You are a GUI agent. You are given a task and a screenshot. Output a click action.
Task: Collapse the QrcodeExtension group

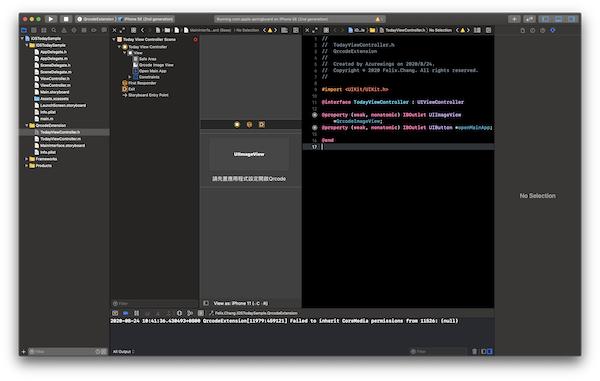(27, 125)
